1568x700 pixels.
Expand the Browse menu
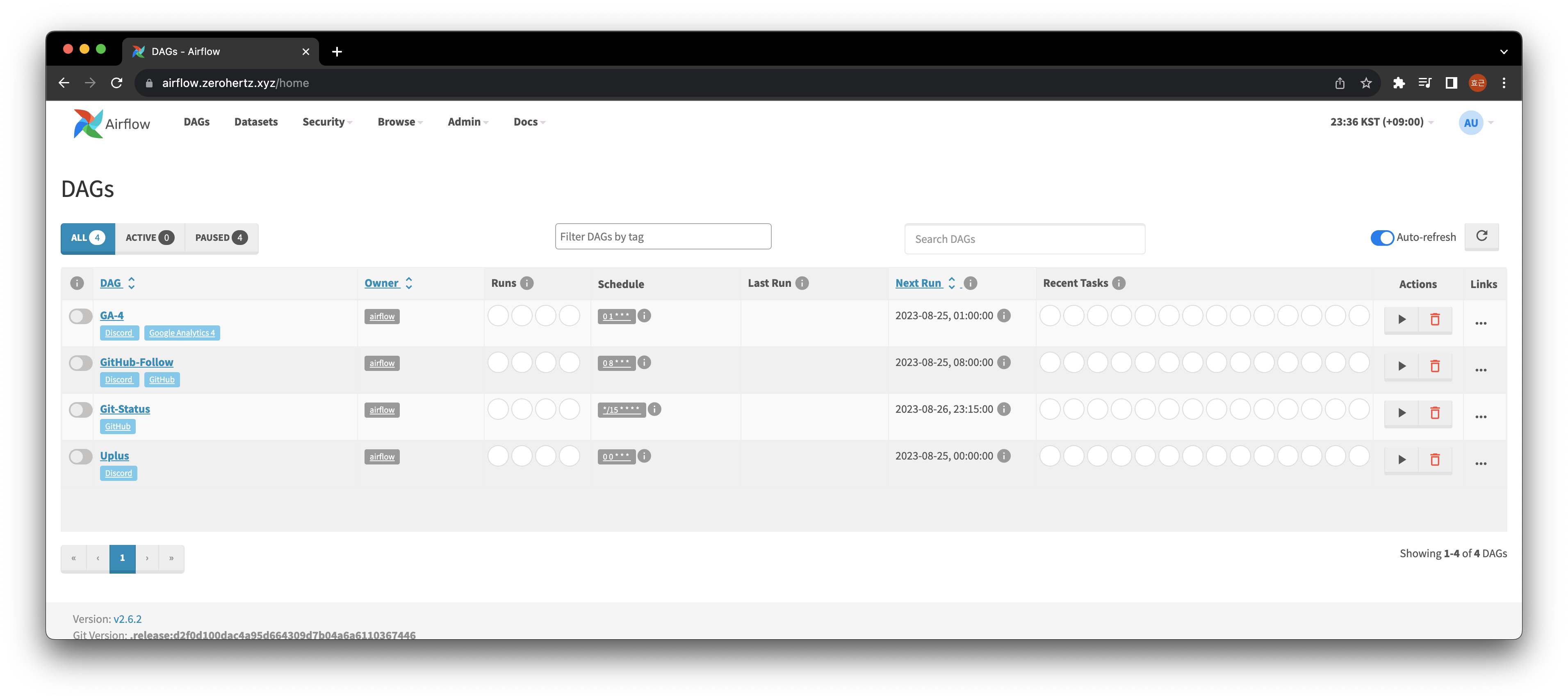pos(400,122)
